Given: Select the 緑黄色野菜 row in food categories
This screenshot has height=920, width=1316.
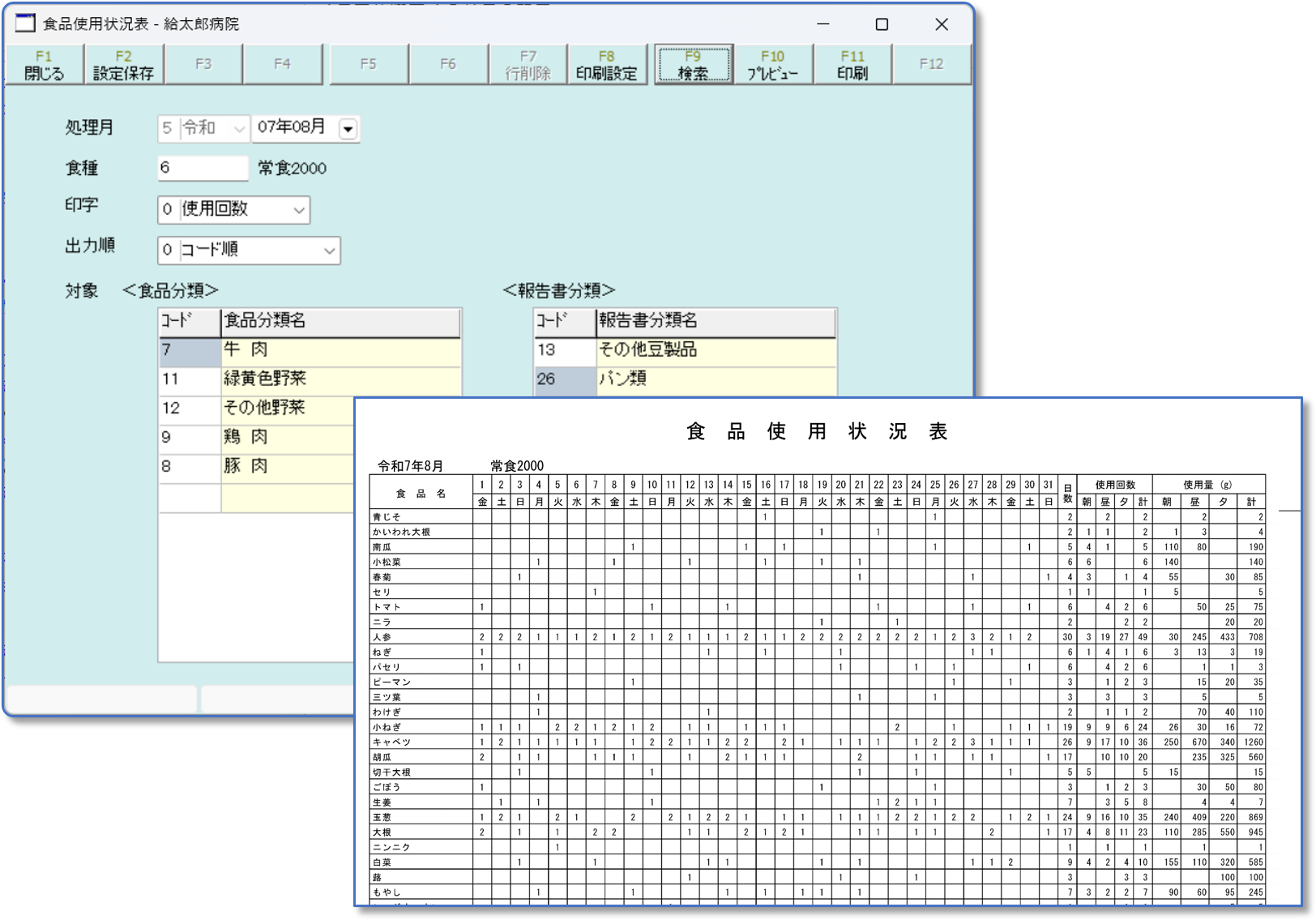Looking at the screenshot, I should 340,379.
